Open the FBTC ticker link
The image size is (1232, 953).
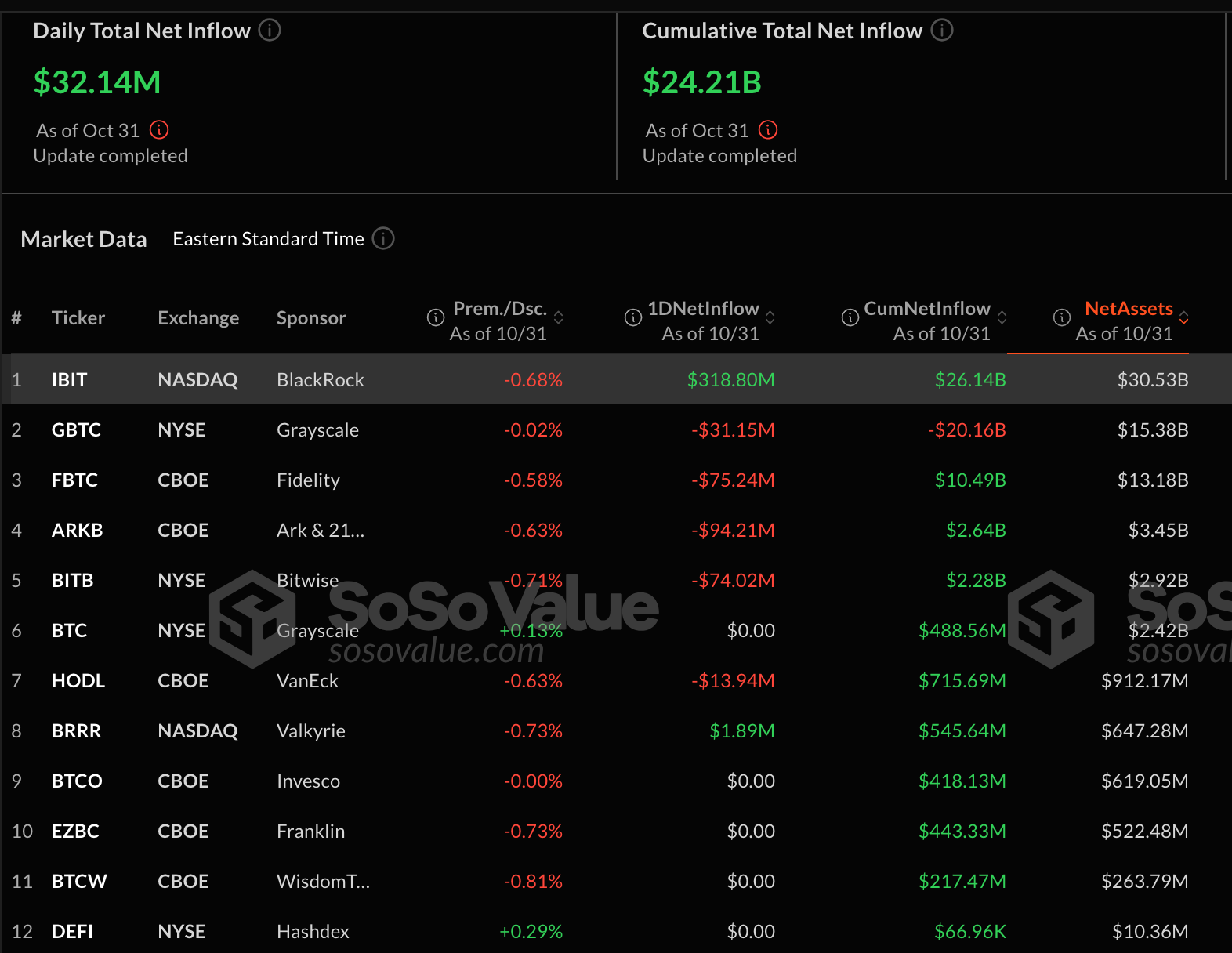click(x=74, y=480)
